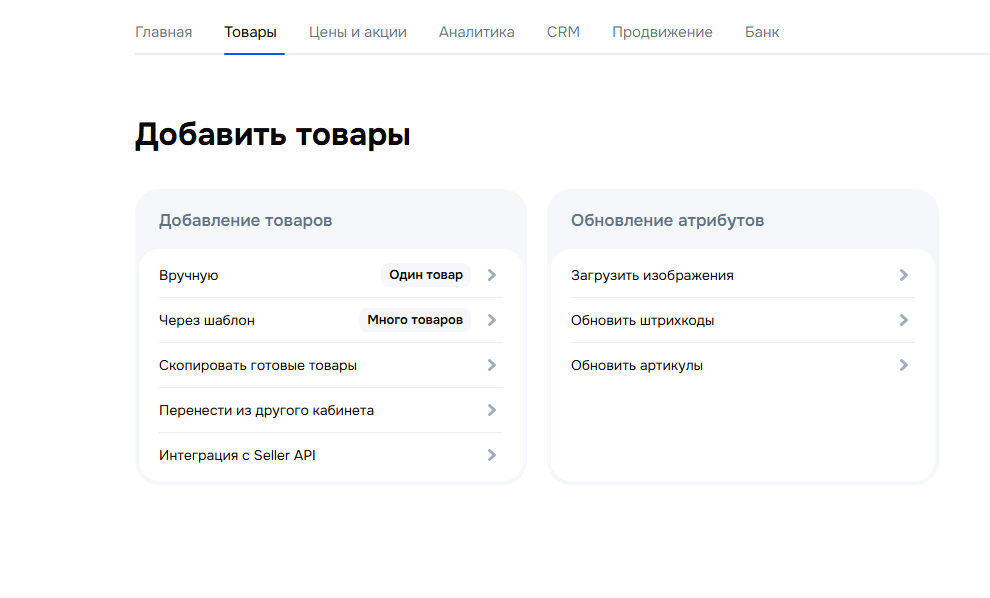Click the arrow next to 'Обновить артикулы'
Screen dimensions: 990x598
pos(903,365)
